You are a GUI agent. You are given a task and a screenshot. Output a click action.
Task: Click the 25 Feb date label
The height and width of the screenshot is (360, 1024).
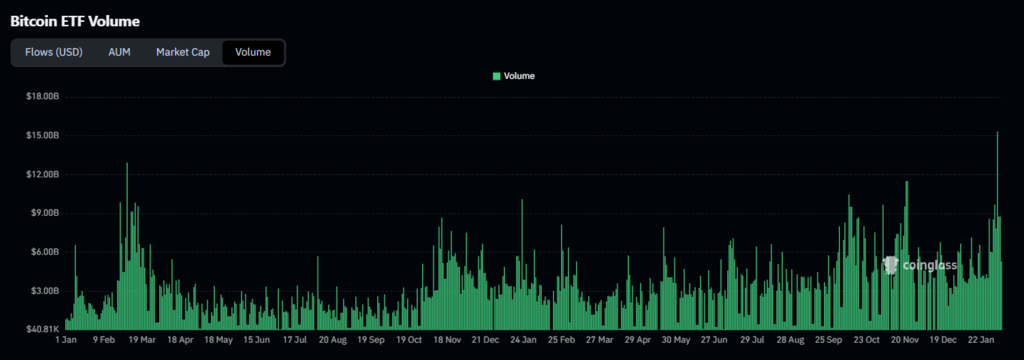point(562,340)
